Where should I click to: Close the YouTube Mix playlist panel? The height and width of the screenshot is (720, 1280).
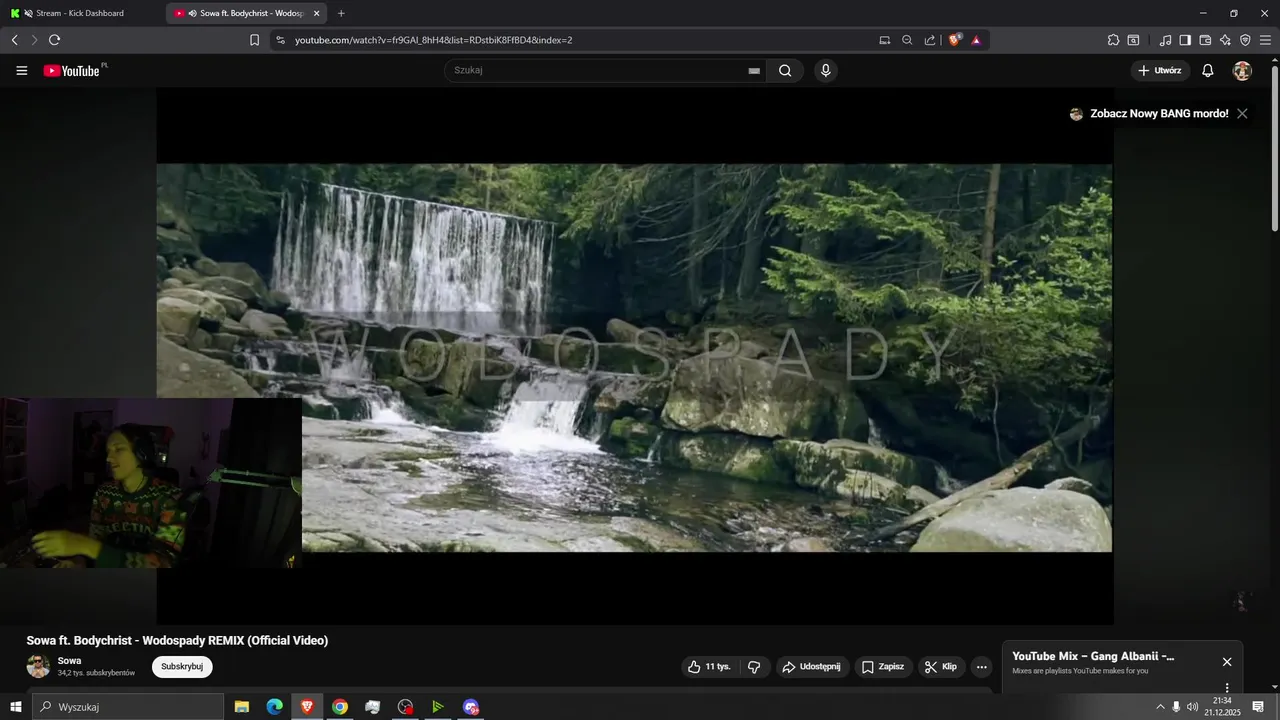point(1227,662)
